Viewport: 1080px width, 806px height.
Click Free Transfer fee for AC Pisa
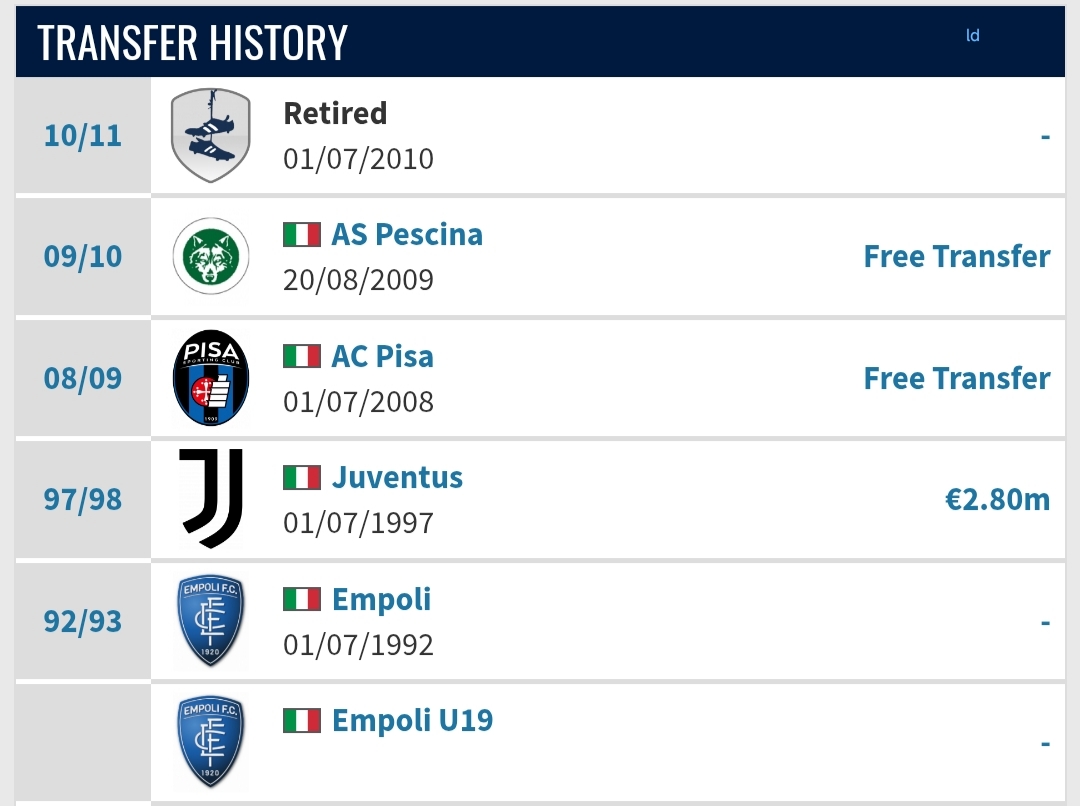point(957,378)
